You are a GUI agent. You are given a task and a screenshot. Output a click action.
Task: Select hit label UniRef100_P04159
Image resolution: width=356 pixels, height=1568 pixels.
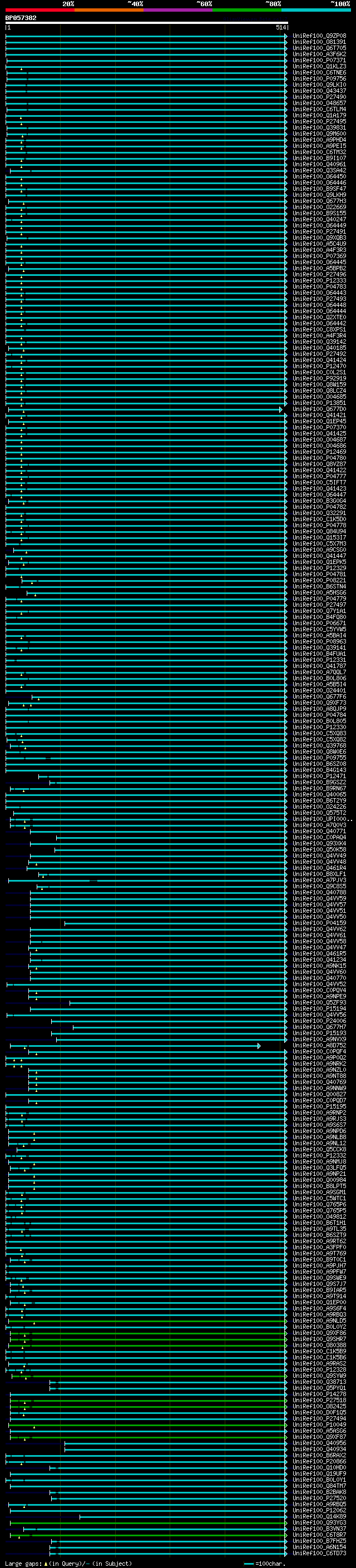click(319, 923)
